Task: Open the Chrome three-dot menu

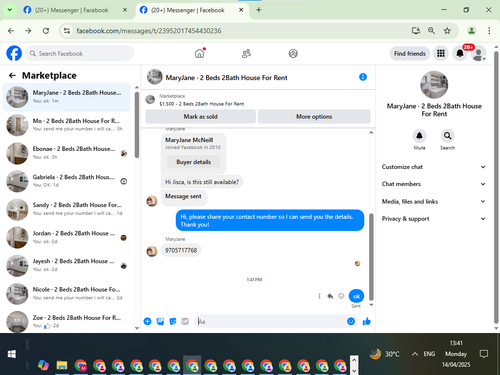Action: click(489, 31)
